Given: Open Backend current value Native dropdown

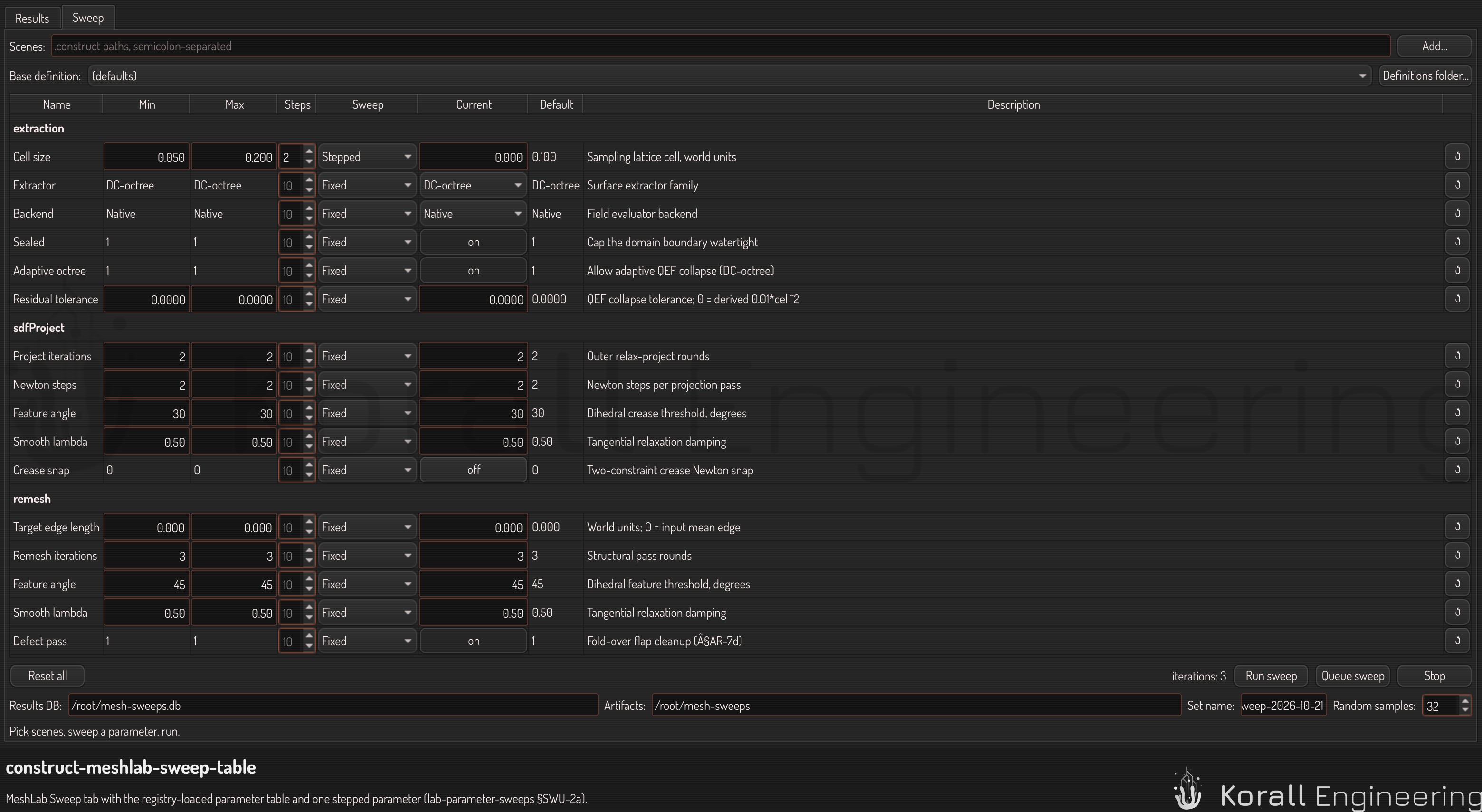Looking at the screenshot, I should (473, 213).
